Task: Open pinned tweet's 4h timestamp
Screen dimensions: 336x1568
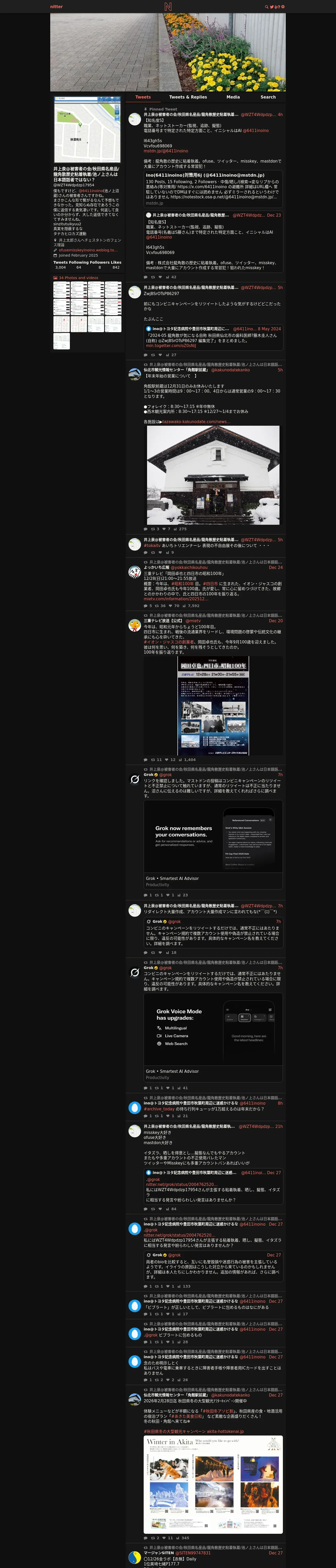Action: (x=281, y=114)
